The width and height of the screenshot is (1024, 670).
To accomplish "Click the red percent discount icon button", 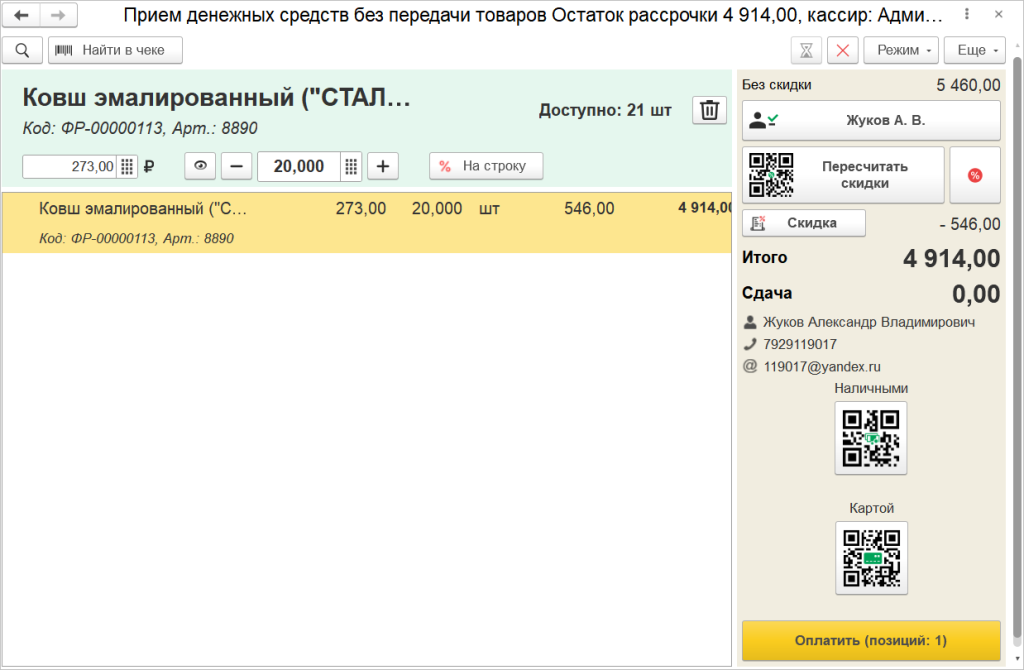I will (974, 175).
